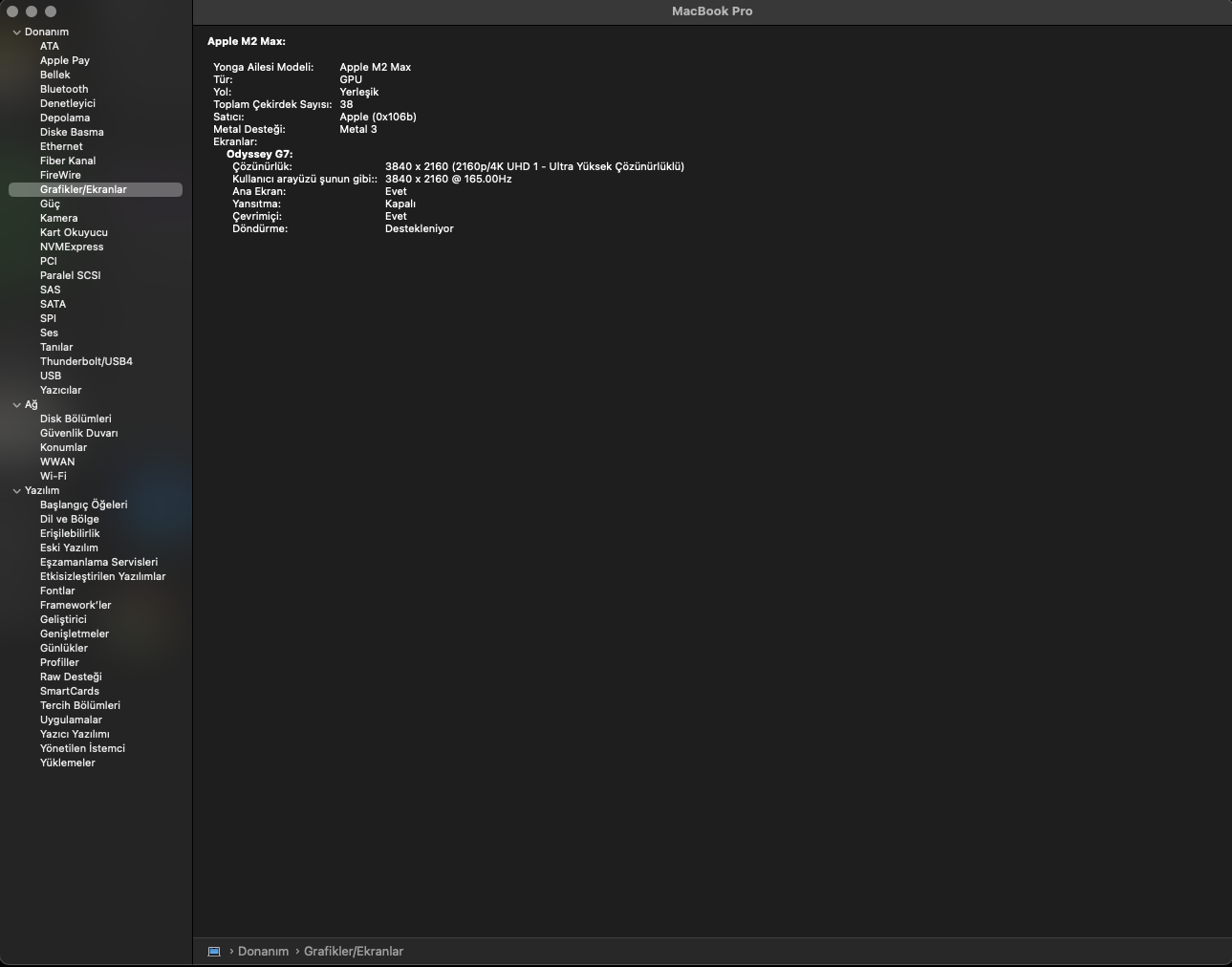This screenshot has height=967, width=1232.
Task: Open Ethernet hardware section
Action: [x=61, y=146]
